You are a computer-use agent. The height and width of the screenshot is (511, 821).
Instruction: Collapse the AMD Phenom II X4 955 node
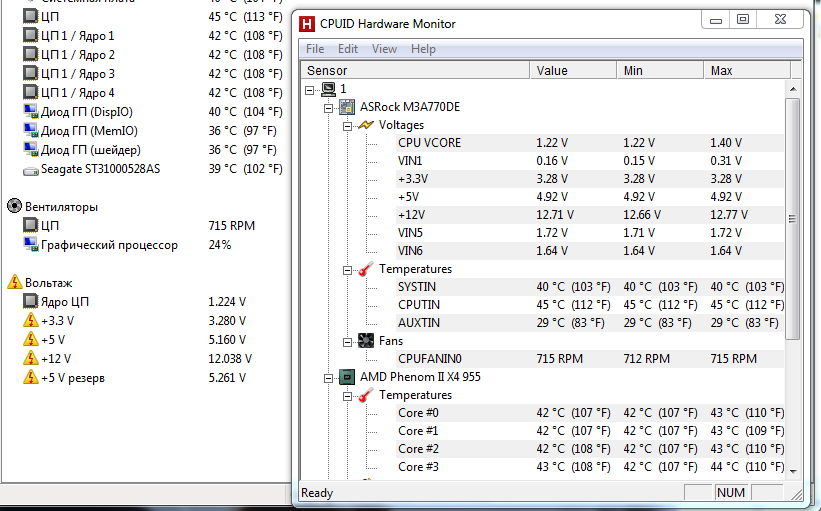[328, 378]
